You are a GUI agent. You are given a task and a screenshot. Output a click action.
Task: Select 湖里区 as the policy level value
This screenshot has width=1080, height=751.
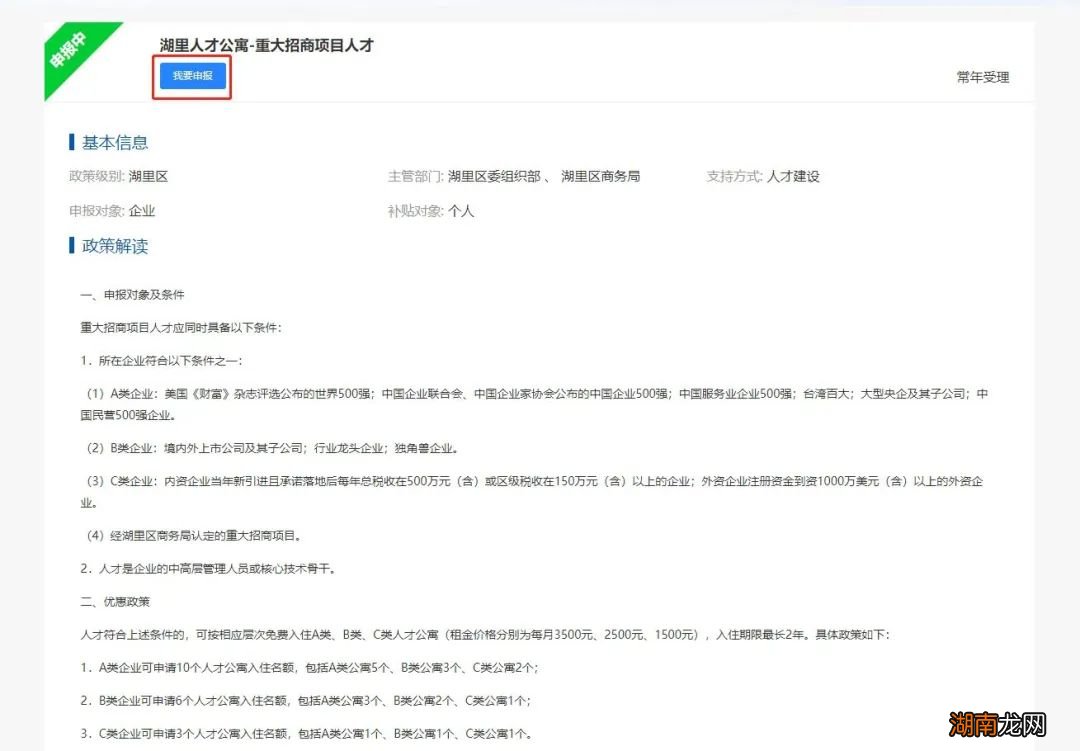pos(149,176)
